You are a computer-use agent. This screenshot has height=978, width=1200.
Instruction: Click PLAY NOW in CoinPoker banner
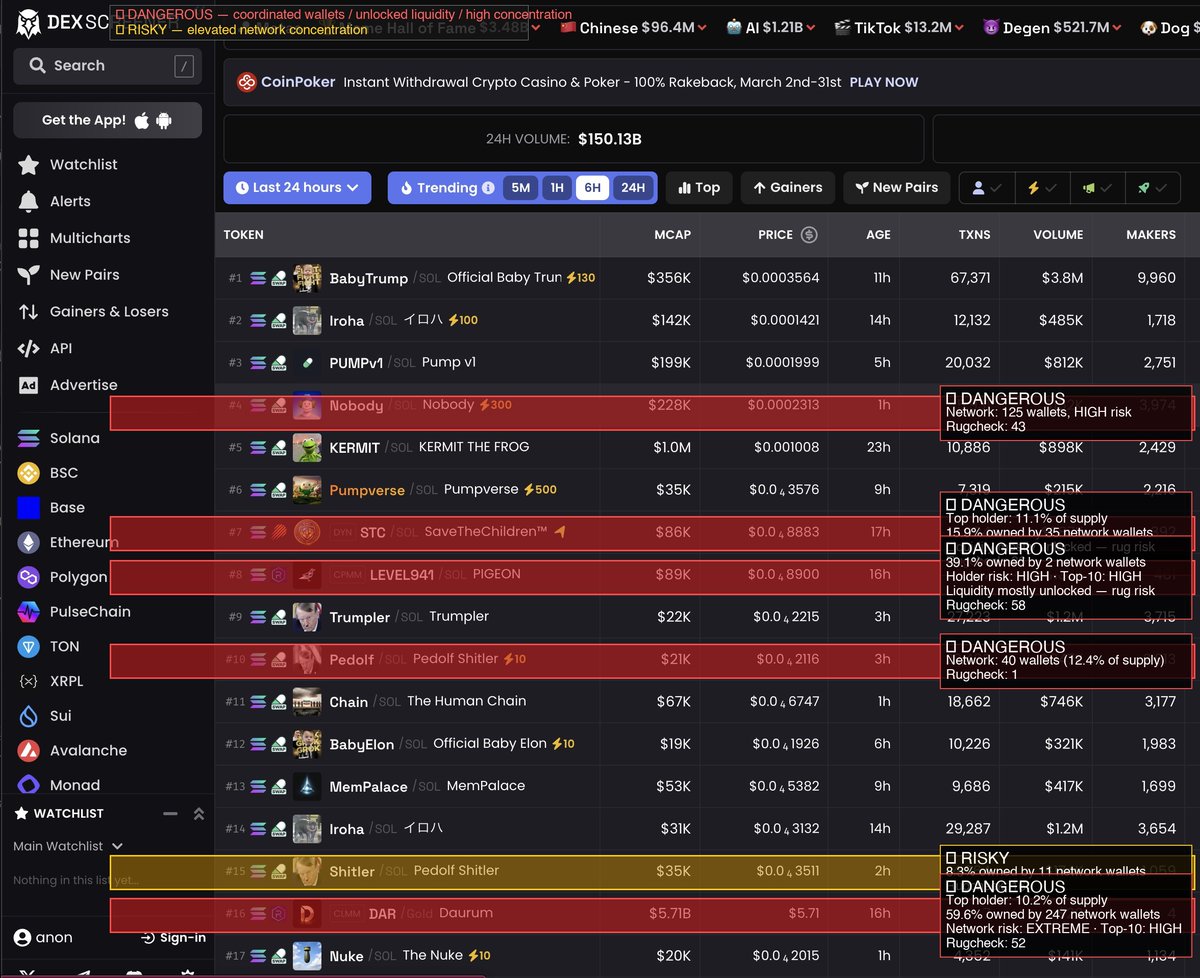tap(884, 82)
